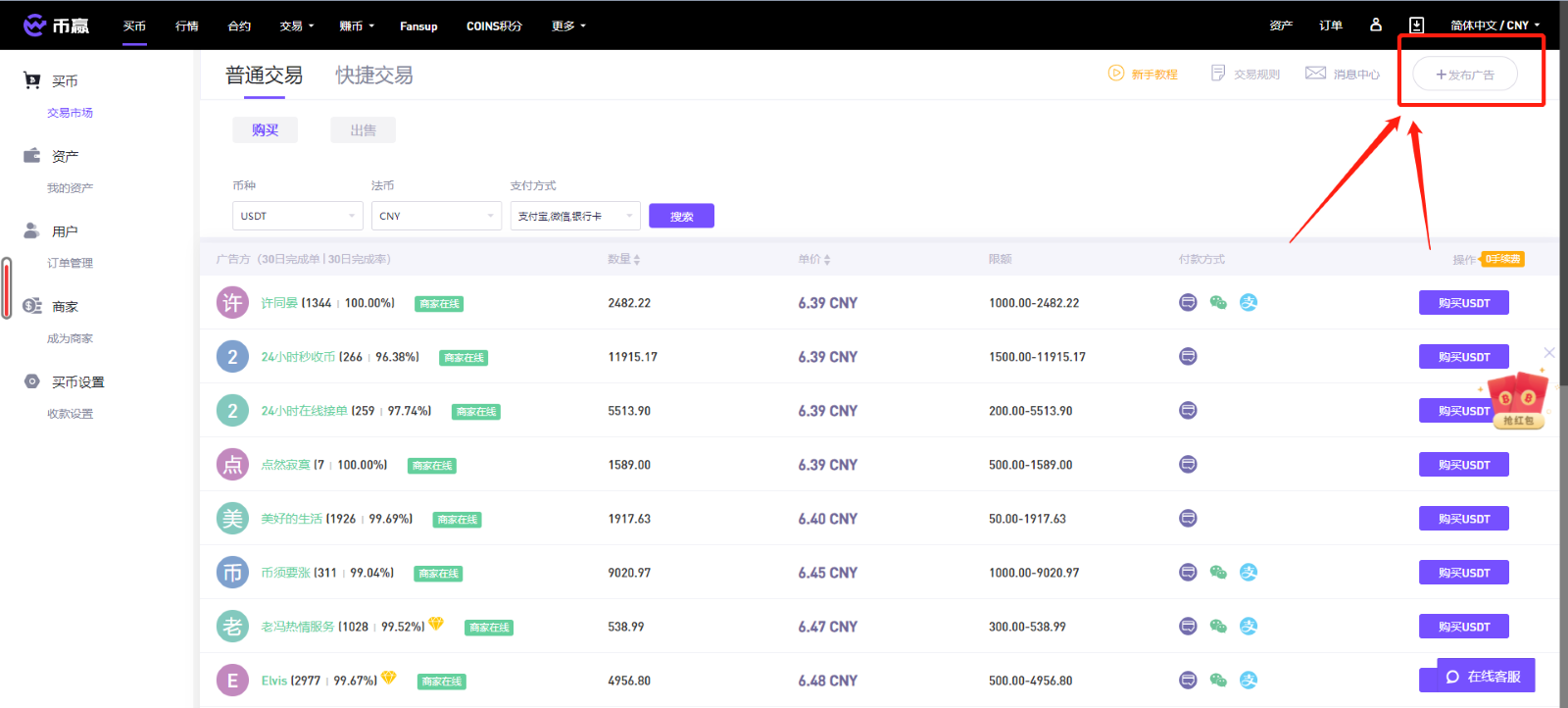Click the 0手续费 badge

1502,259
